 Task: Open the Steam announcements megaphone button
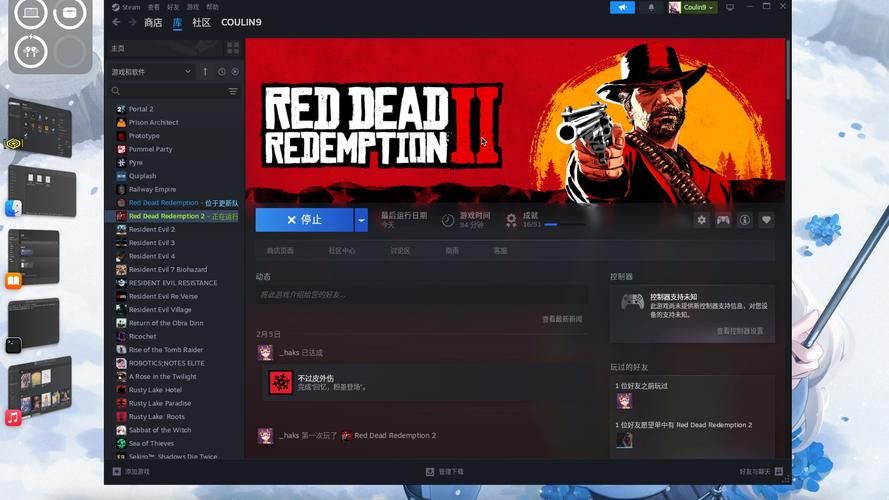coord(622,7)
